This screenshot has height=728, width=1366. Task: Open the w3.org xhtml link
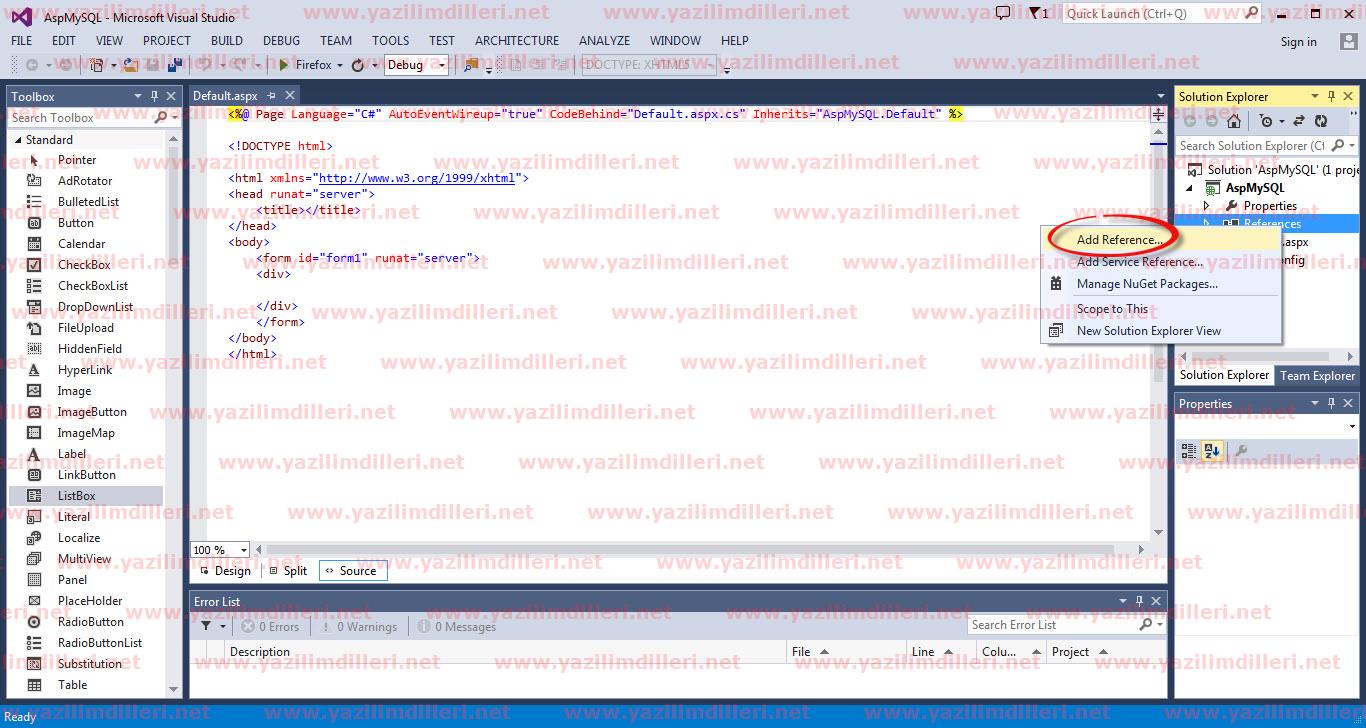pyautogui.click(x=416, y=178)
